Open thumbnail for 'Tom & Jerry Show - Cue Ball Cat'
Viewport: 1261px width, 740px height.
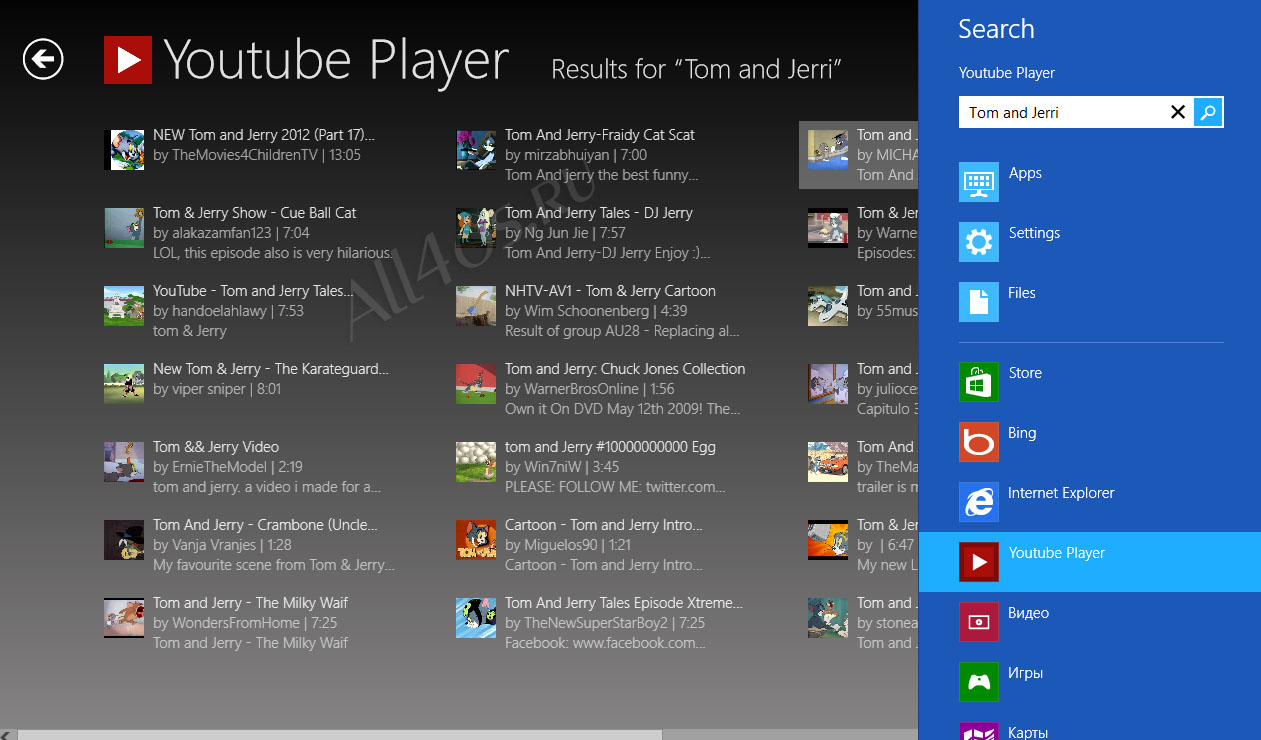point(124,228)
